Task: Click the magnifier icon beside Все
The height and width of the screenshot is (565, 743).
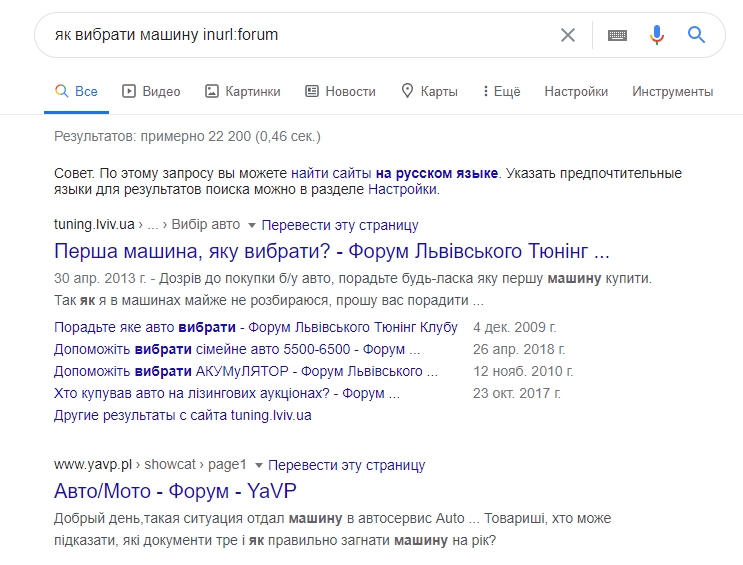Action: pyautogui.click(x=61, y=91)
